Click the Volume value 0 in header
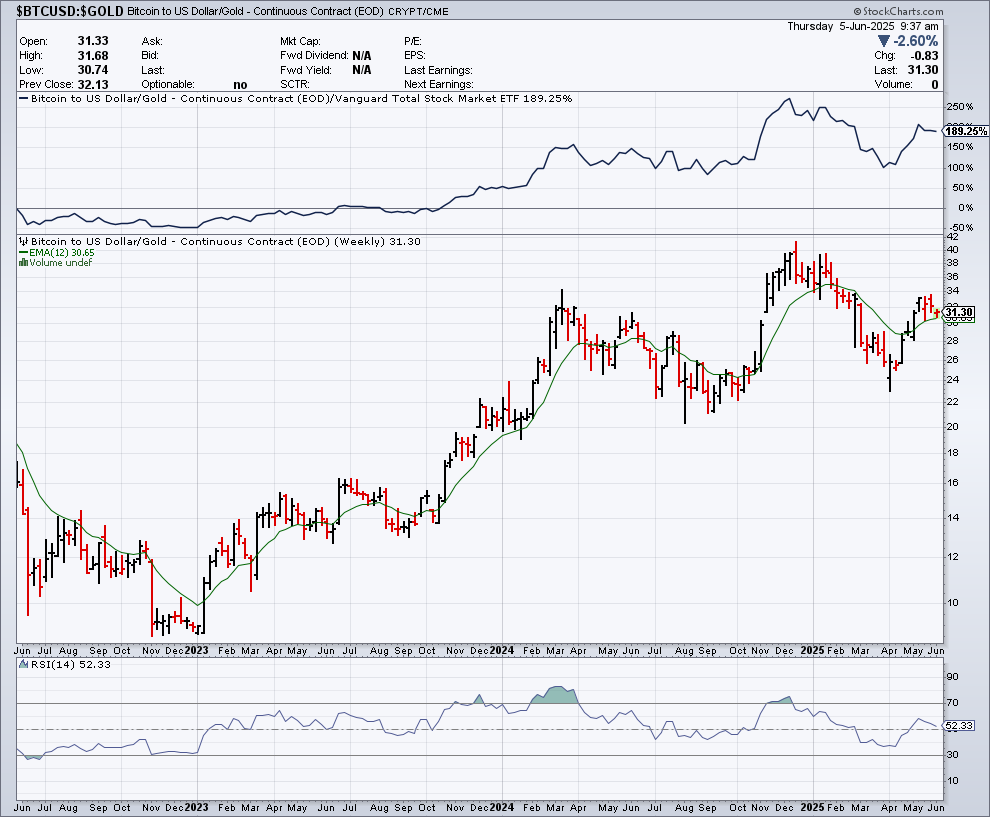 coord(935,85)
